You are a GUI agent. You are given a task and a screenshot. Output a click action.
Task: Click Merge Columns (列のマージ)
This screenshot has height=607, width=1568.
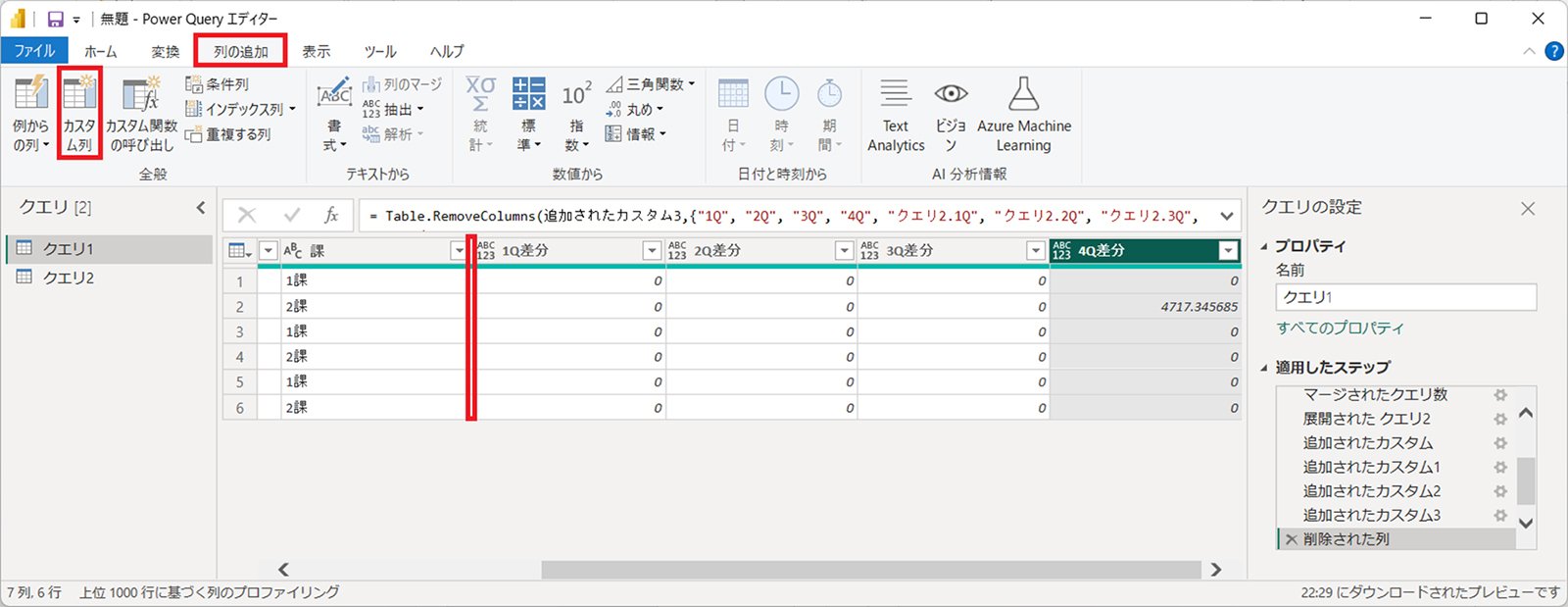click(x=402, y=84)
